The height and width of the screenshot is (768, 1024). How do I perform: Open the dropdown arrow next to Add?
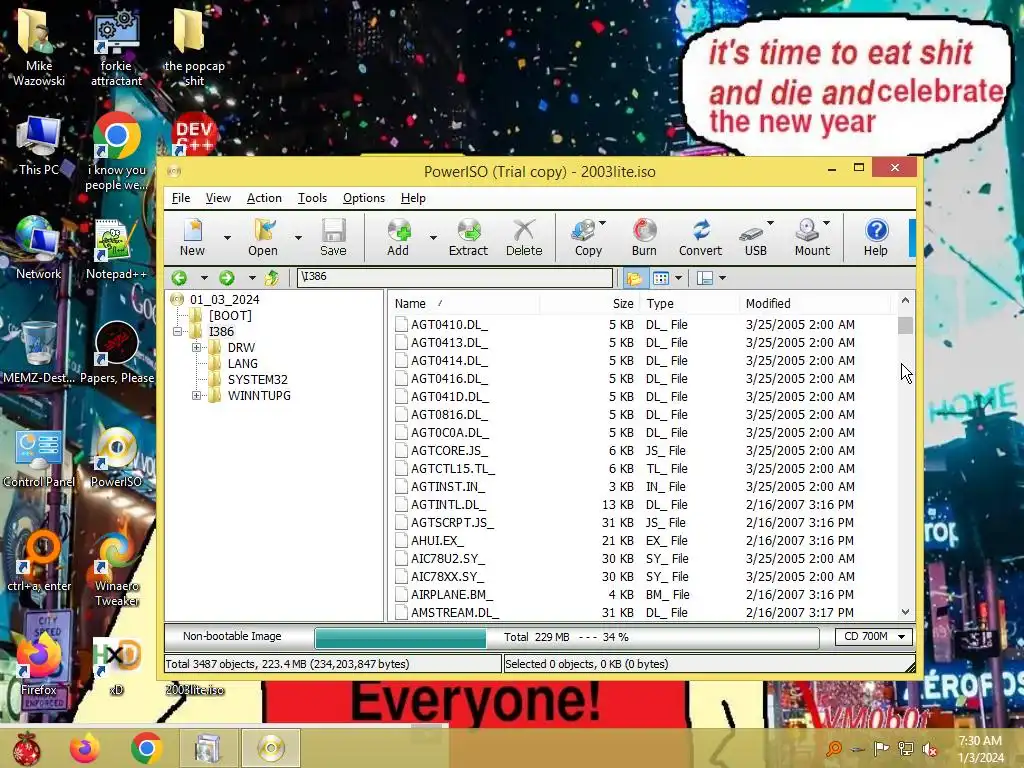click(x=433, y=238)
